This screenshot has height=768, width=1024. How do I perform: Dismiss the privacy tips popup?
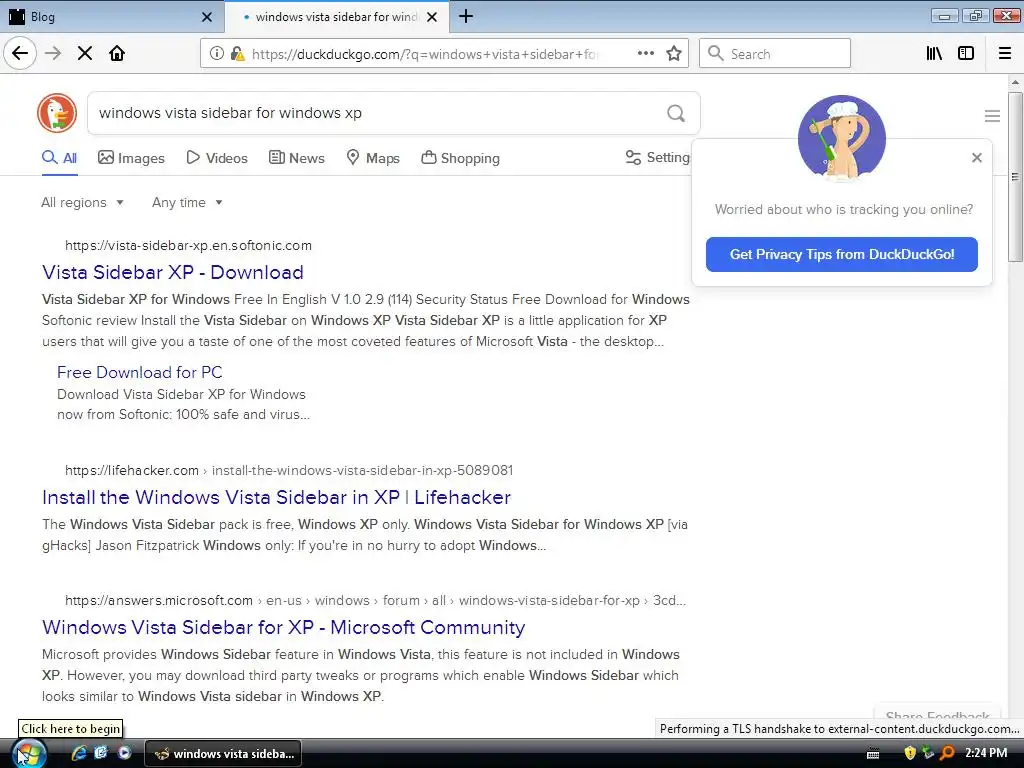point(976,157)
